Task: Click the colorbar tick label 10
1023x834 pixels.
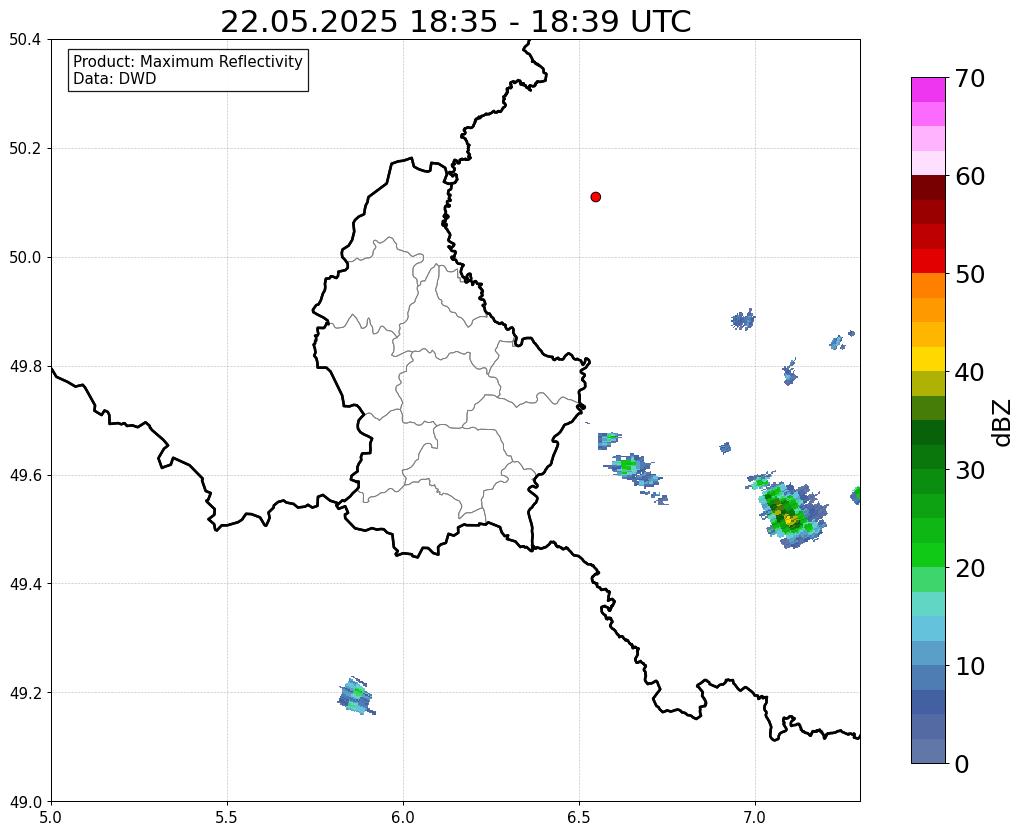Action: [970, 666]
